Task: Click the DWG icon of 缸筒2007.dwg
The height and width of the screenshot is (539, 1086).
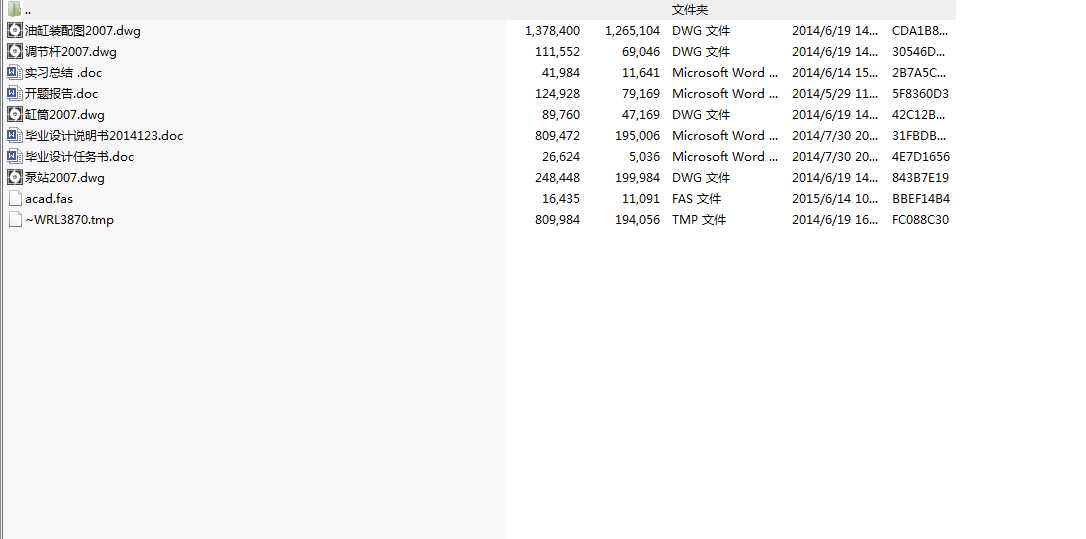Action: click(x=14, y=114)
